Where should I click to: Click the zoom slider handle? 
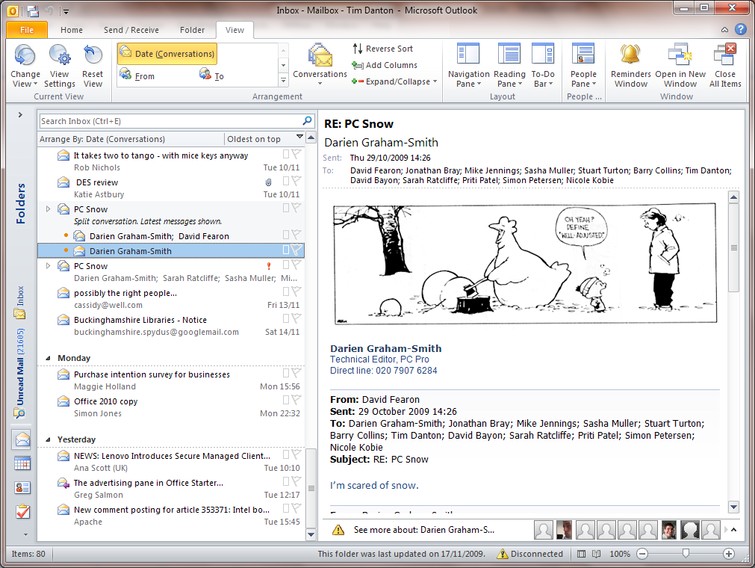(686, 554)
